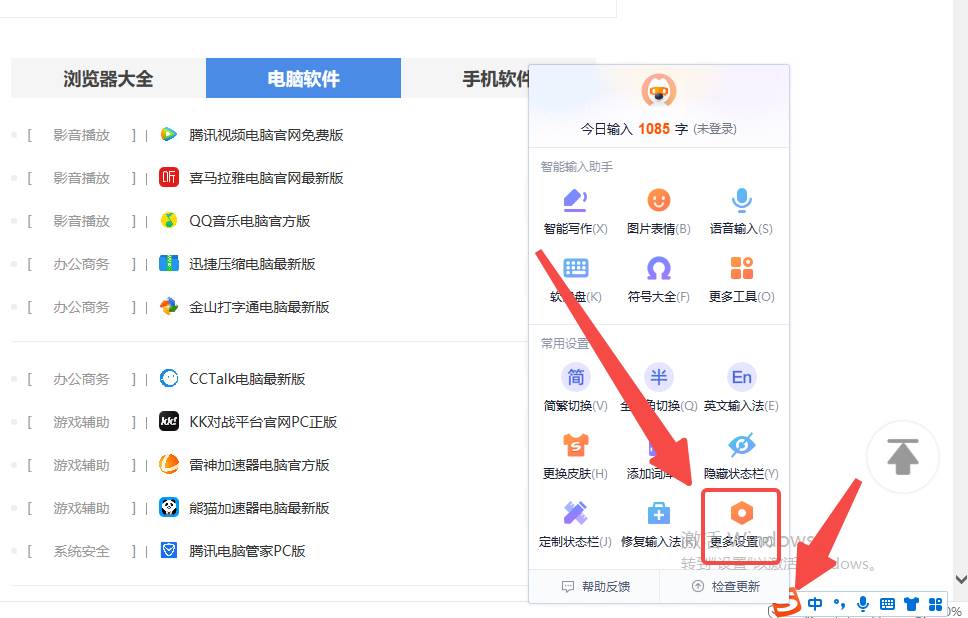Open 智能写作 smart writing tool
Viewport: 968px width, 618px height.
tap(575, 212)
